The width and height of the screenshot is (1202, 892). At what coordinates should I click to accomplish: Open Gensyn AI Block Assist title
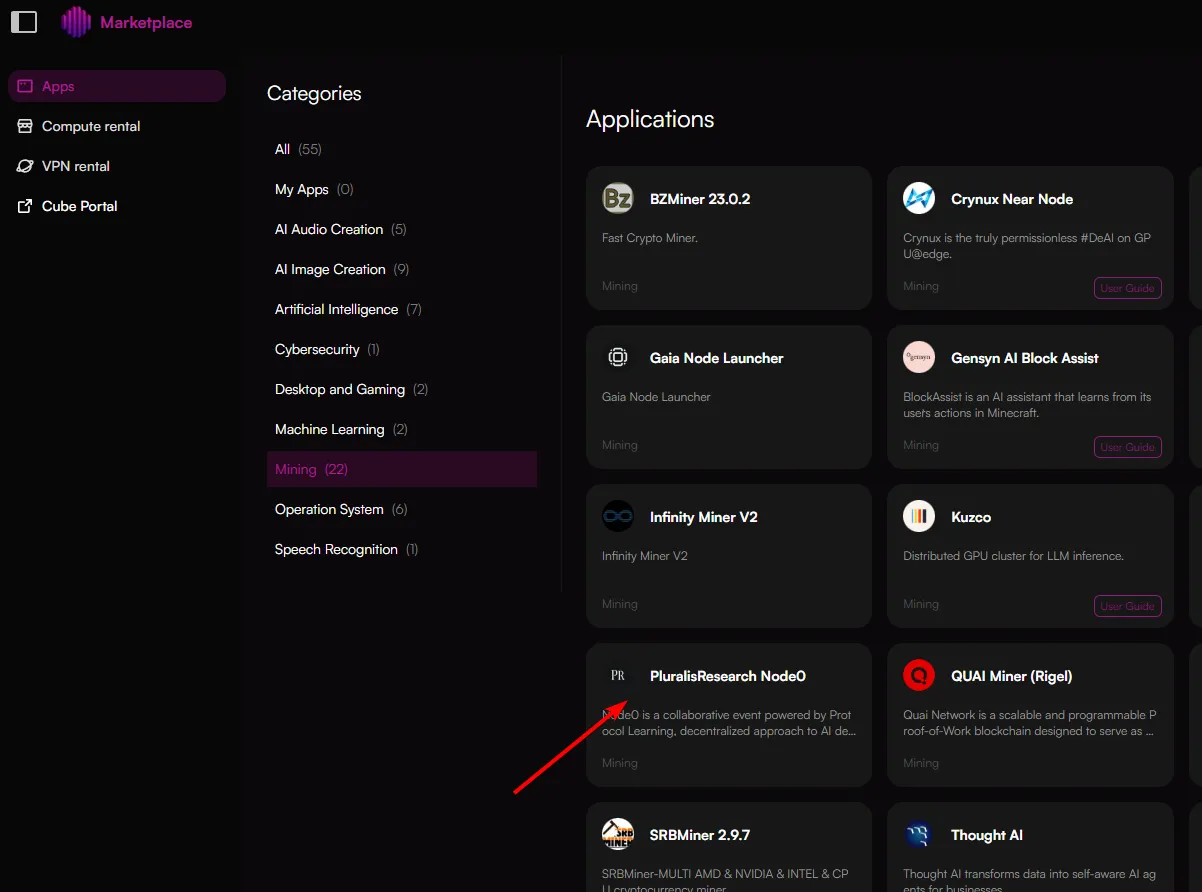pyautogui.click(x=1025, y=358)
